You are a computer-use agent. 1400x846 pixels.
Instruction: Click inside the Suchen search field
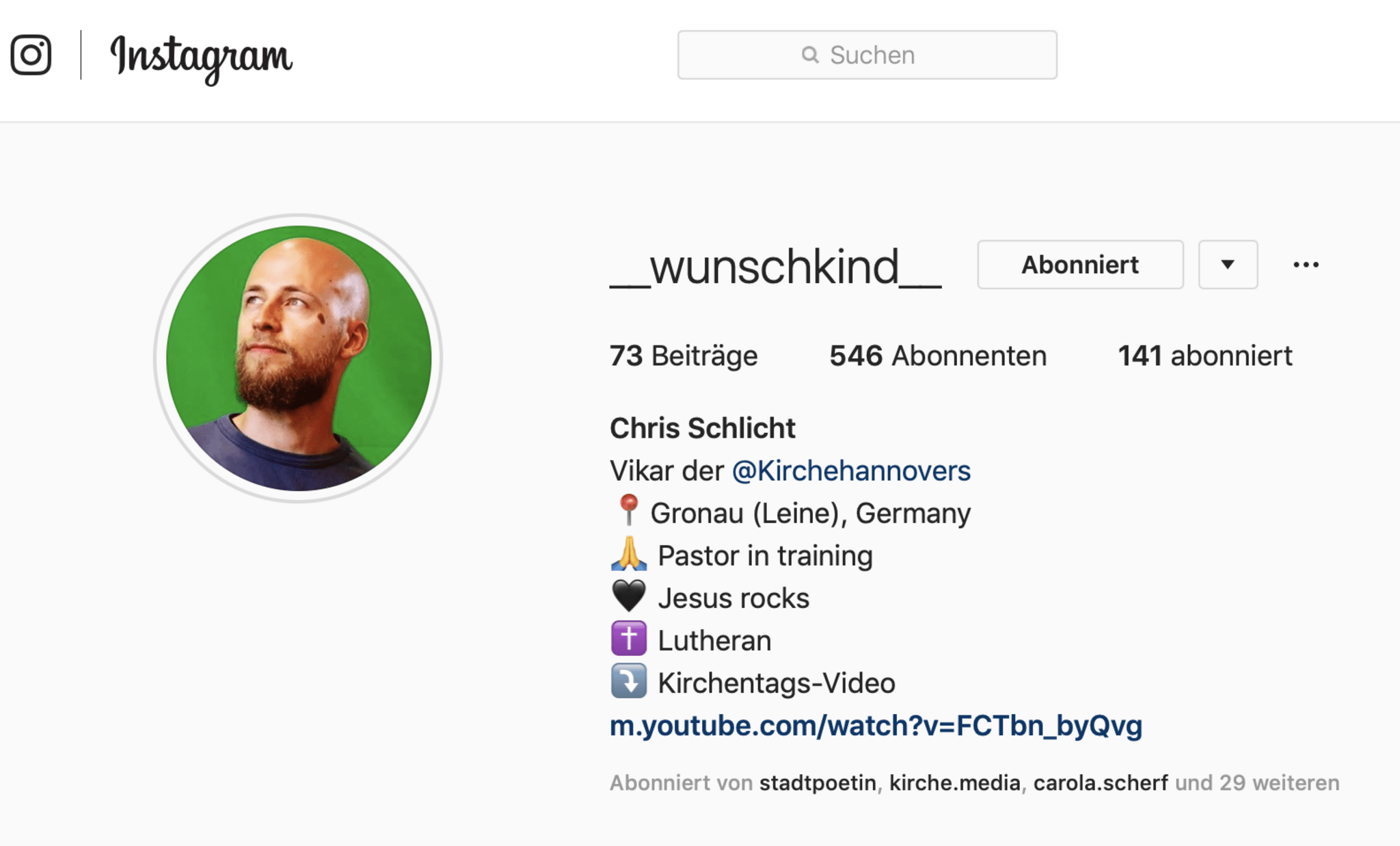pyautogui.click(x=867, y=55)
